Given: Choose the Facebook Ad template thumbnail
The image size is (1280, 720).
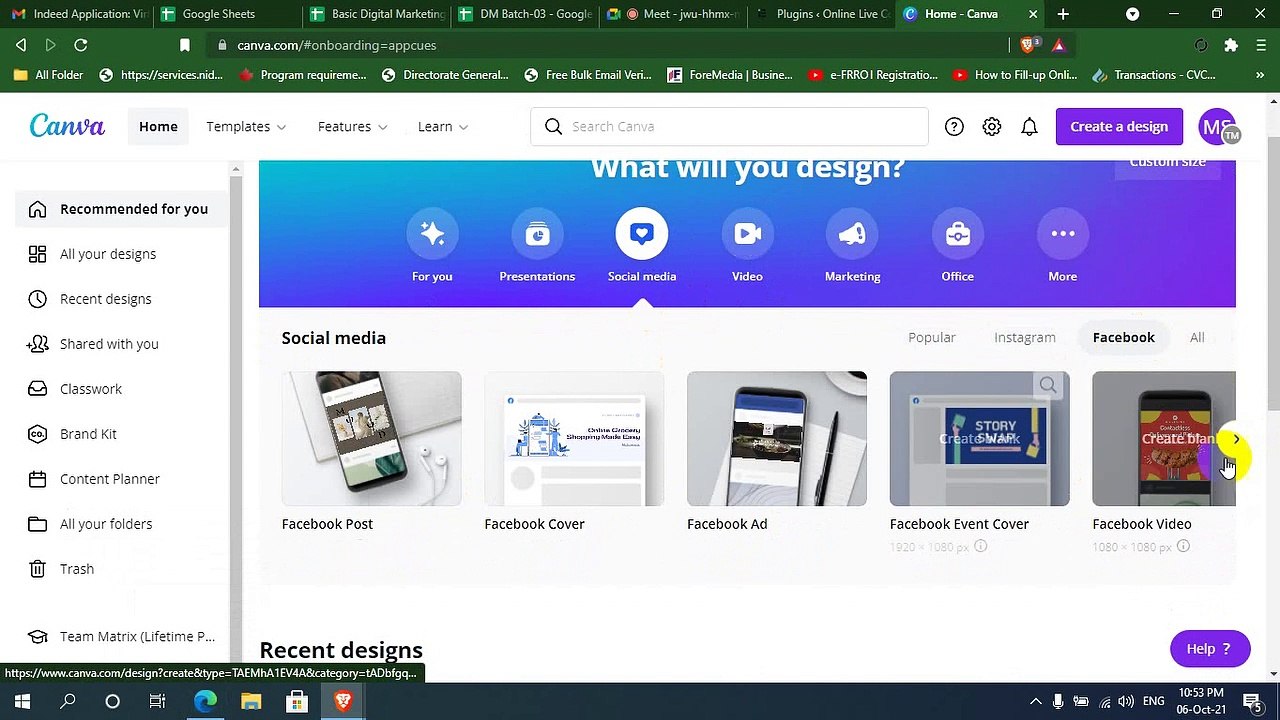Looking at the screenshot, I should [x=777, y=439].
